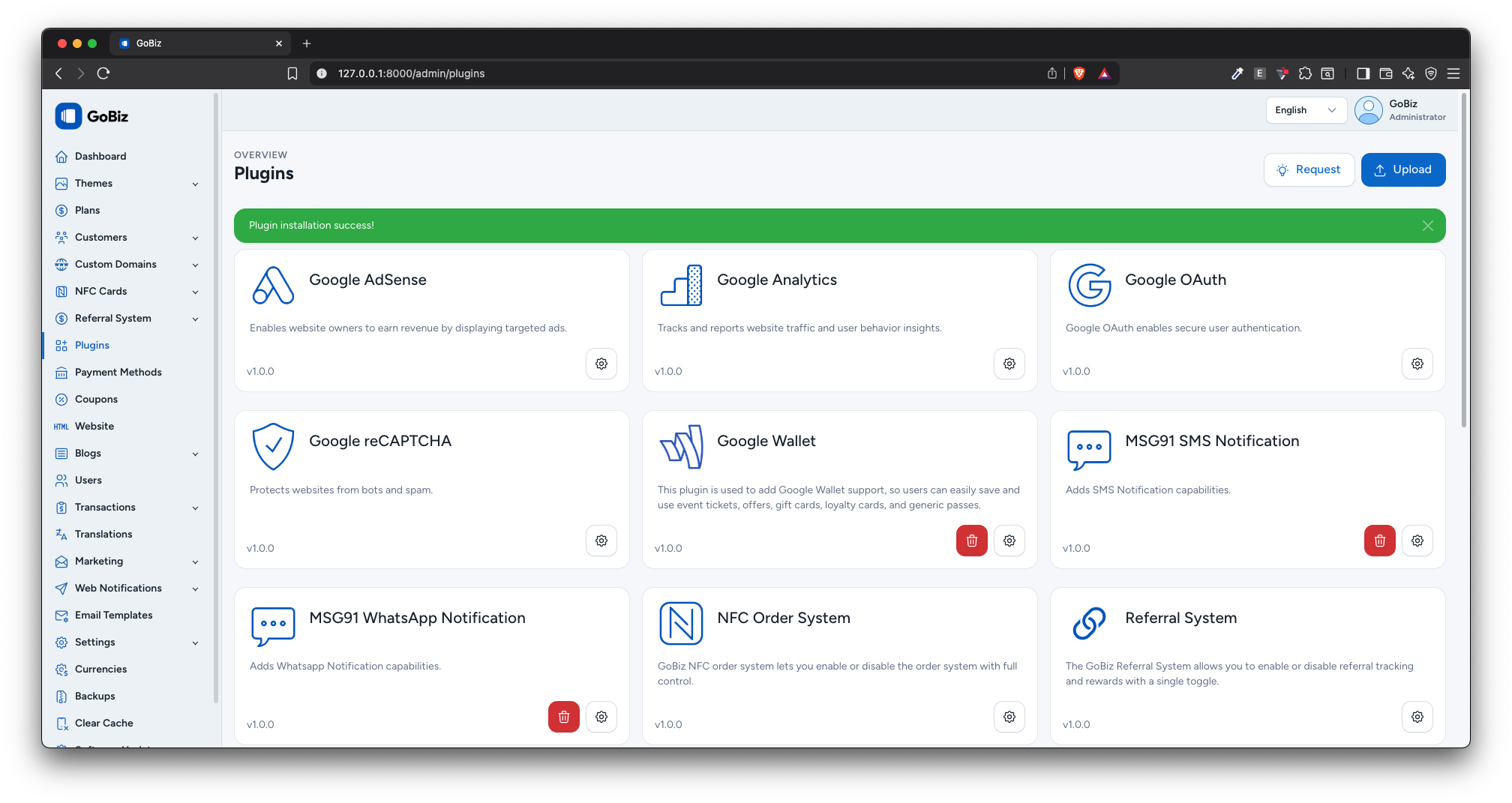Open the Dashboard sidebar item

click(100, 157)
